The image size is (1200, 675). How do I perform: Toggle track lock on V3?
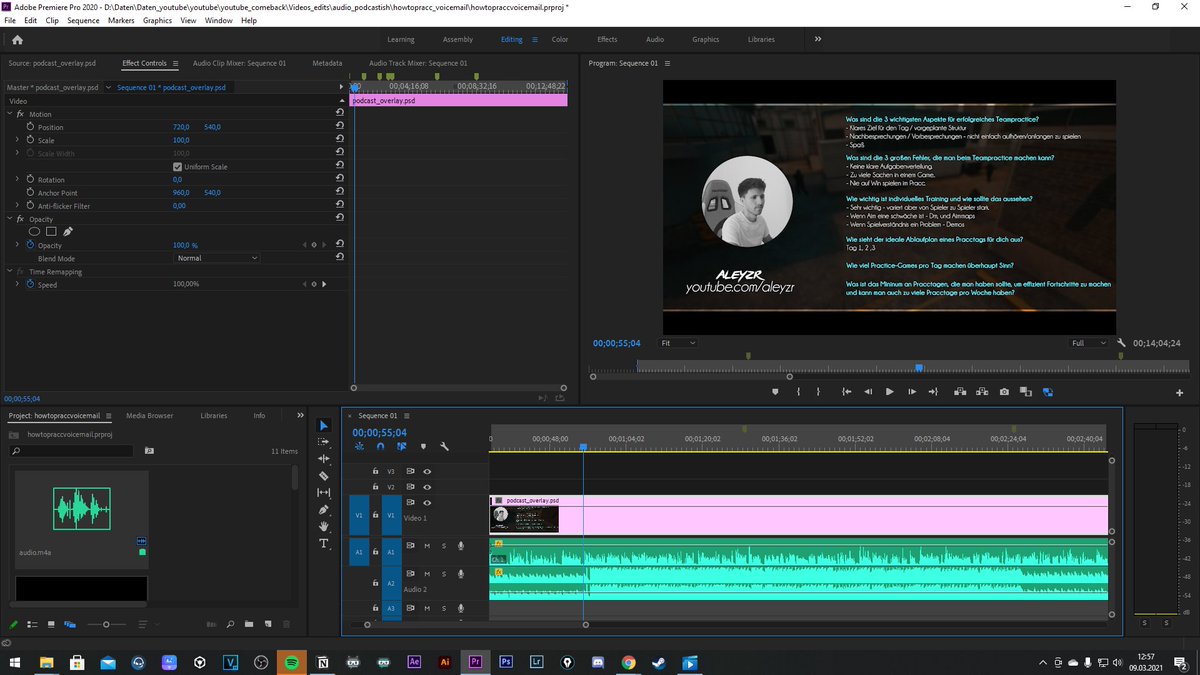375,471
